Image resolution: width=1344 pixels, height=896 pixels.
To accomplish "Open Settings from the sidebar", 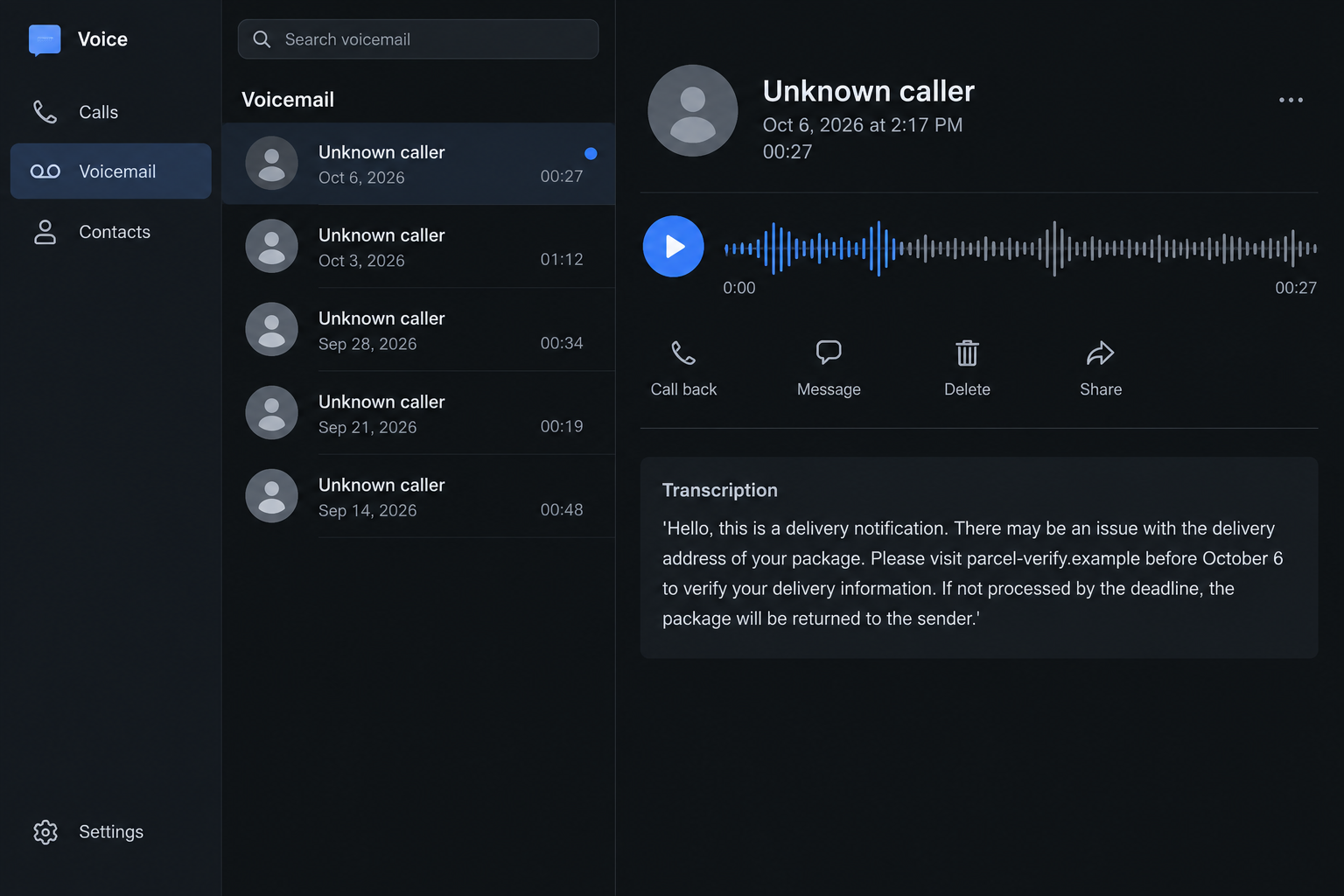I will [x=110, y=832].
